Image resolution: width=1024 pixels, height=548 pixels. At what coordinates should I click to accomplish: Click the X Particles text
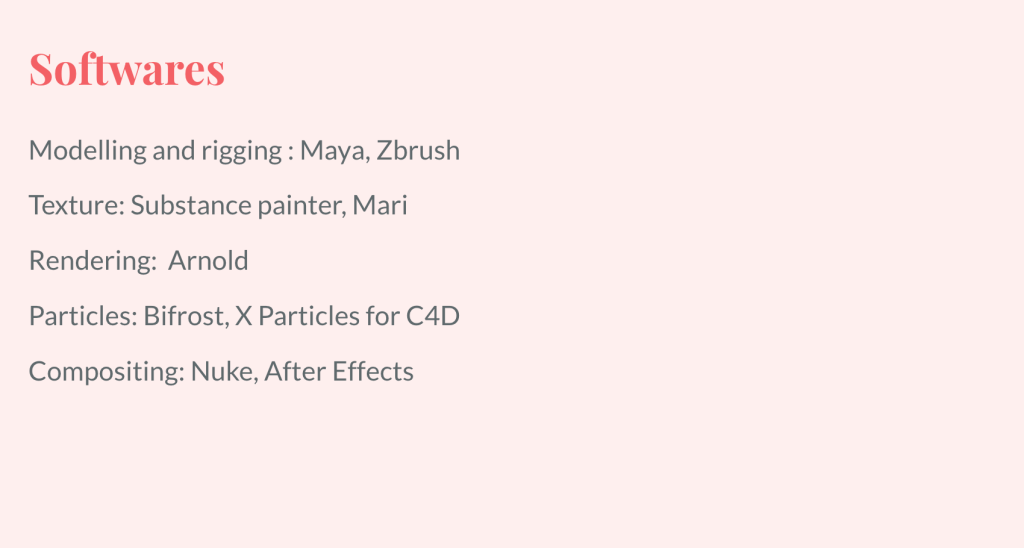297,316
